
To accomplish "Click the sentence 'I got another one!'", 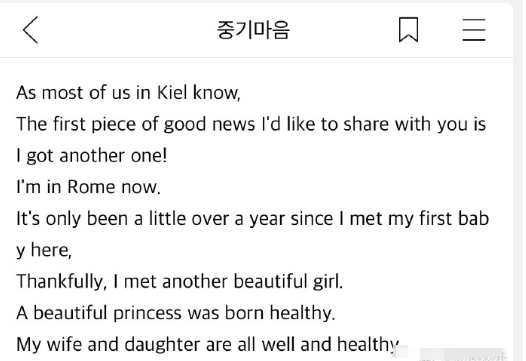I will coord(92,155).
